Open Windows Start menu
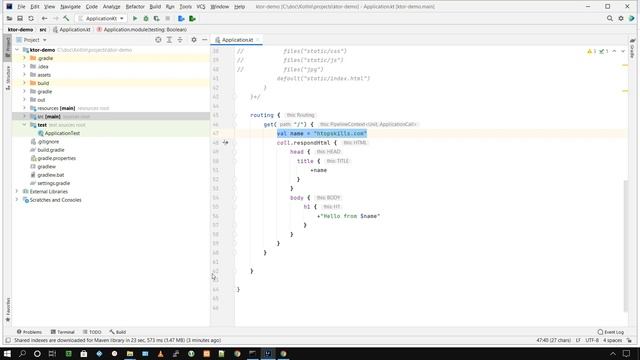 tap(7, 353)
